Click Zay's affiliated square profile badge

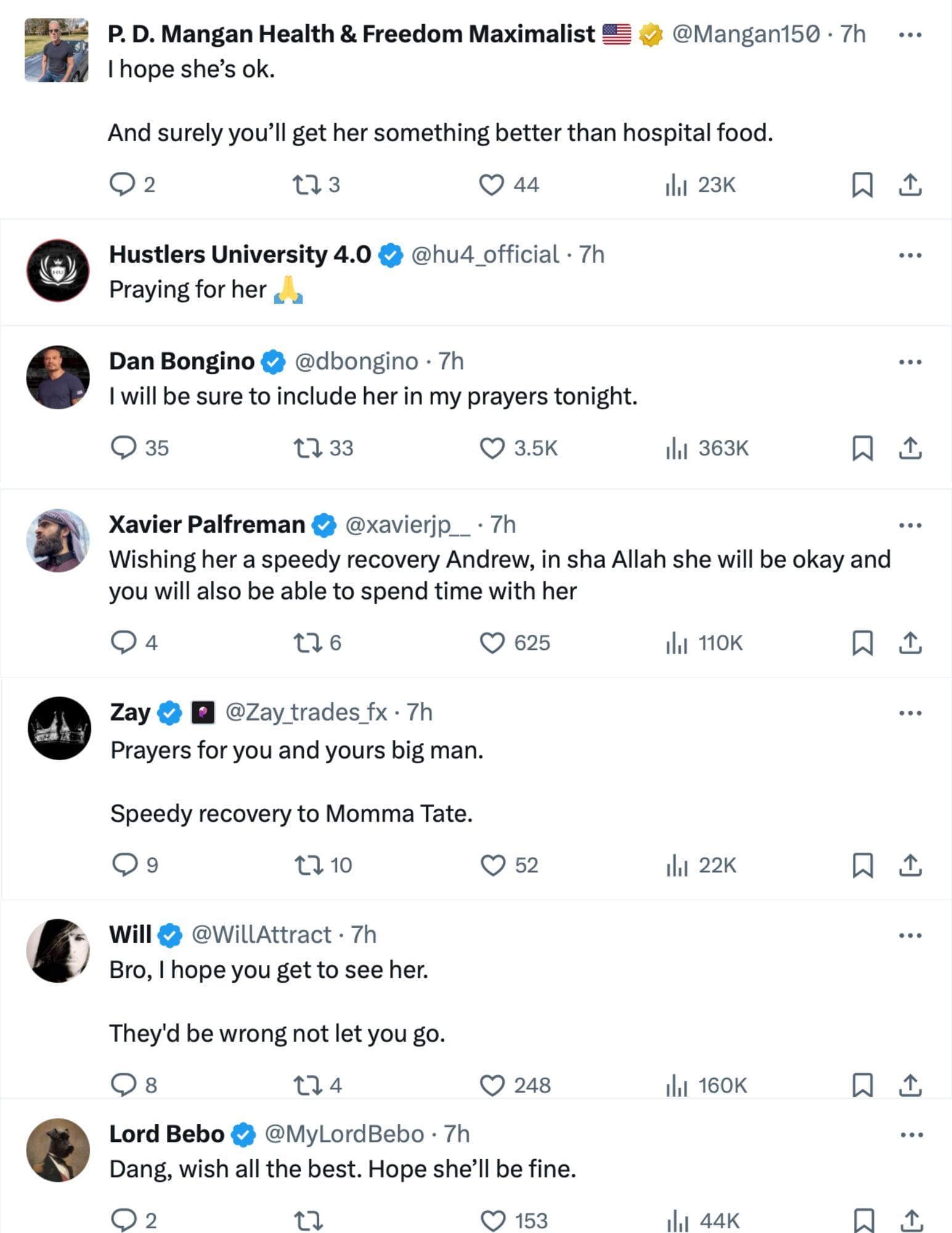click(205, 711)
